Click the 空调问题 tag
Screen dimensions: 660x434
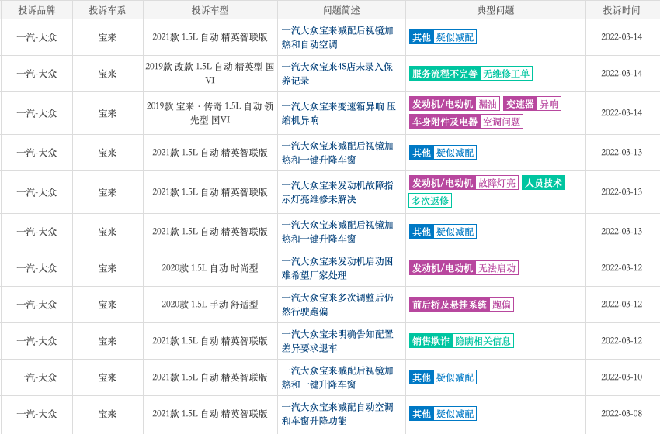(501, 122)
